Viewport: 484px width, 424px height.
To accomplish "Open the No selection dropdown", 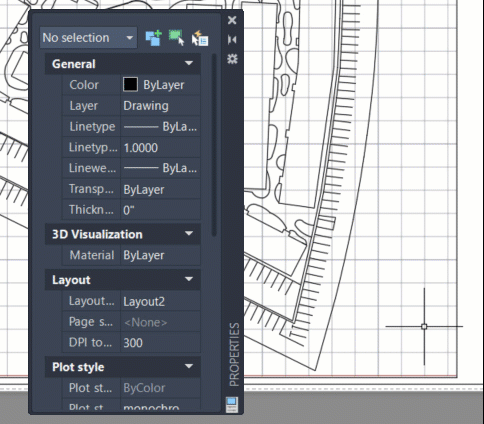I will click(88, 38).
